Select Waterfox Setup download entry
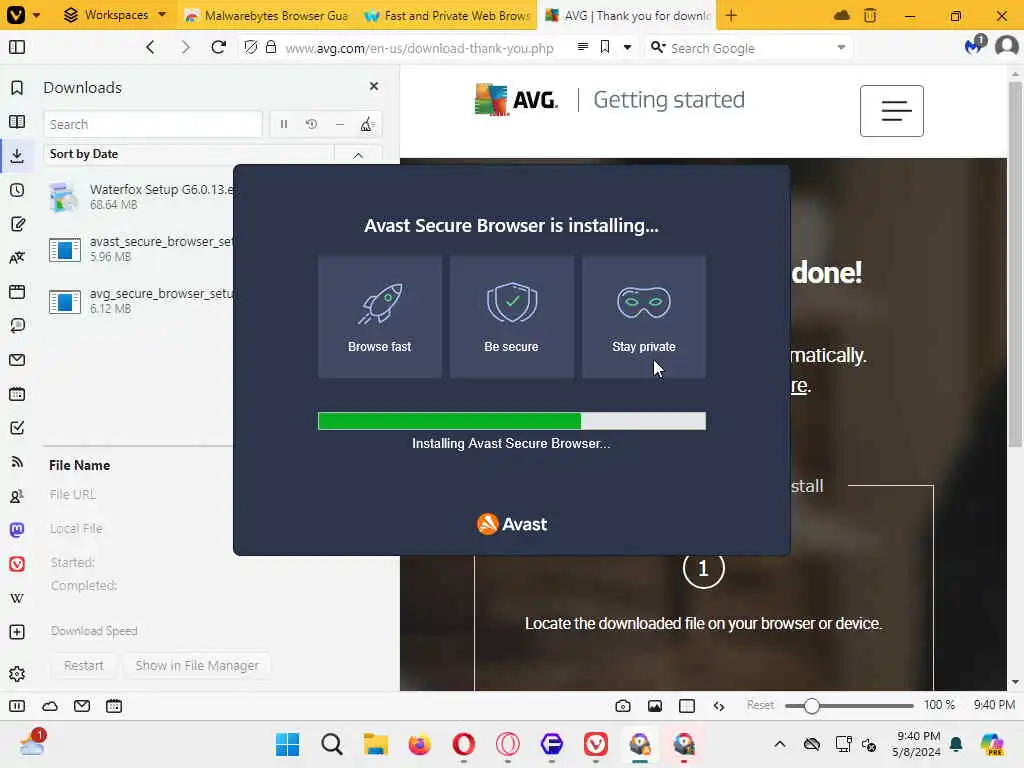 [140, 197]
